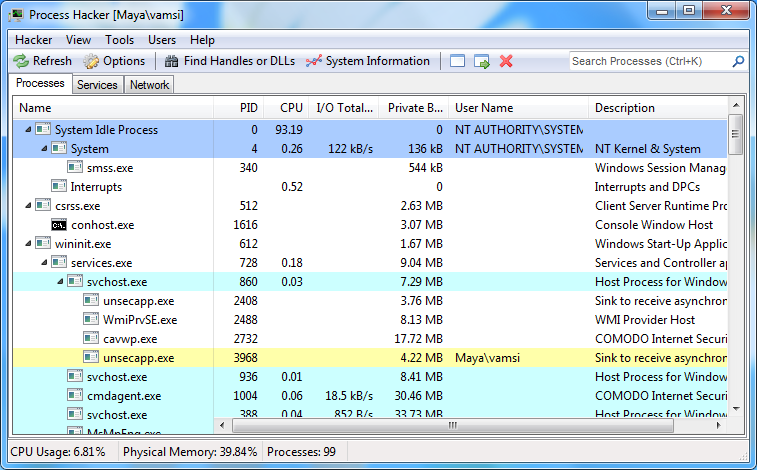Sort by the PID column header
Image resolution: width=757 pixels, height=470 pixels.
(238, 108)
